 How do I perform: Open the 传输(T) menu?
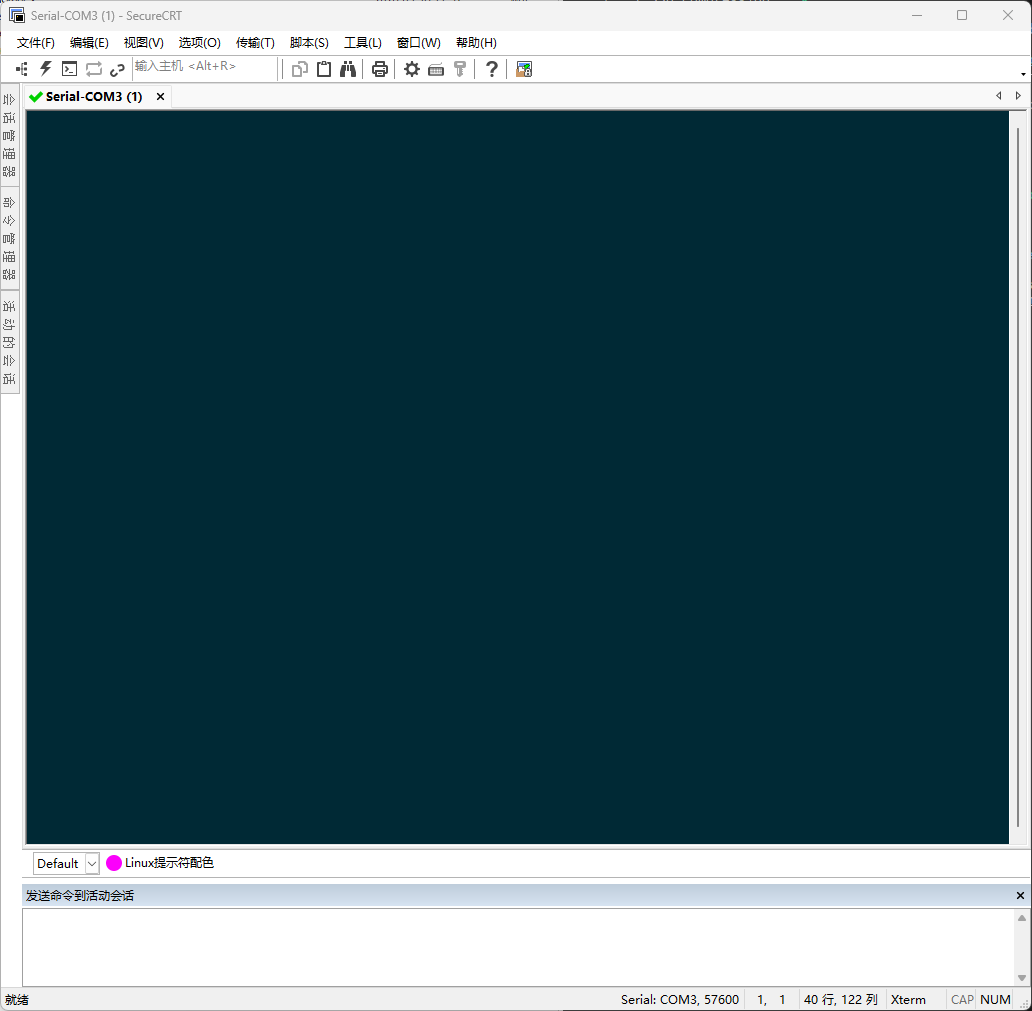255,43
